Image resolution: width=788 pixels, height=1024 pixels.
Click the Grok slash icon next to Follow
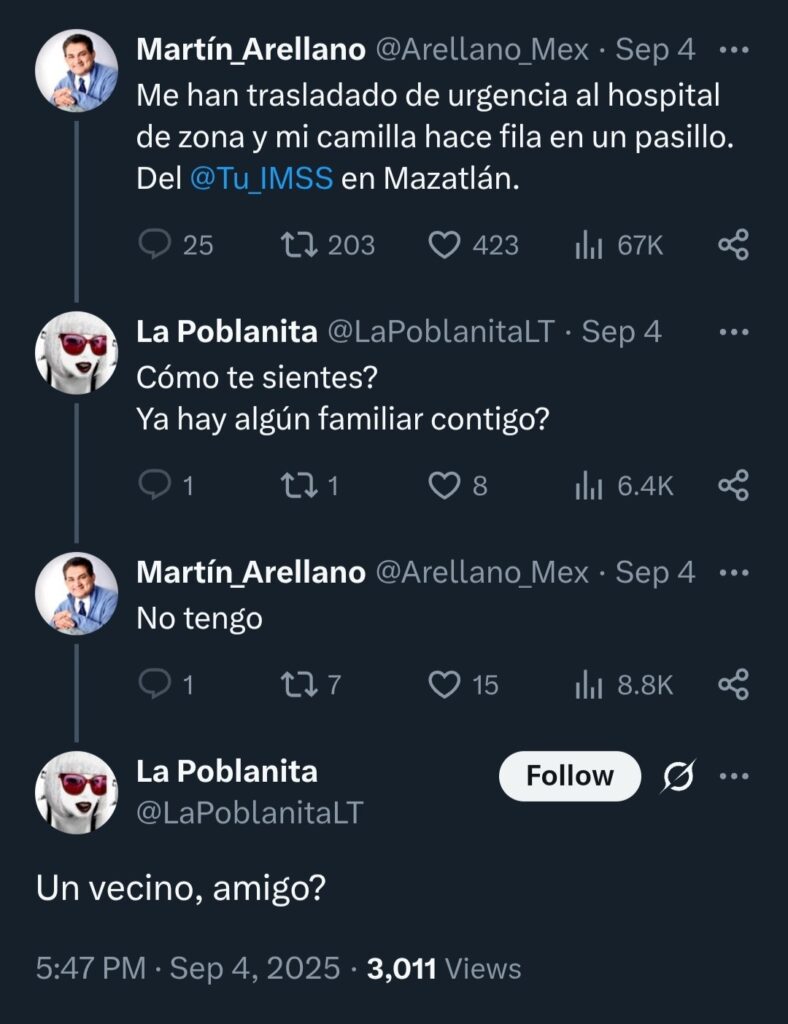point(680,776)
